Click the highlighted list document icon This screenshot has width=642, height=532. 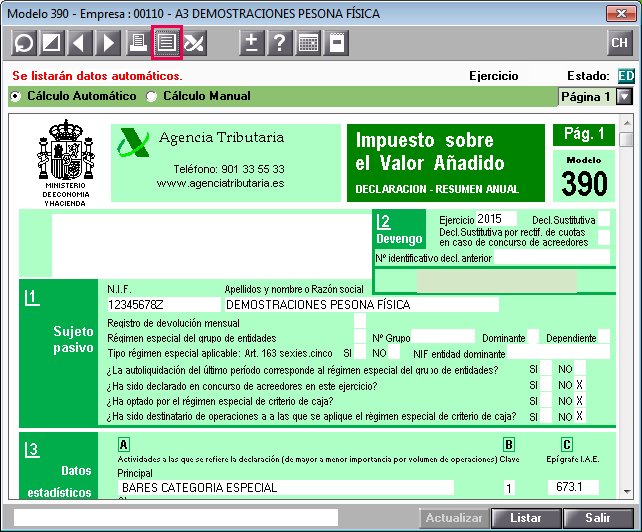[167, 43]
